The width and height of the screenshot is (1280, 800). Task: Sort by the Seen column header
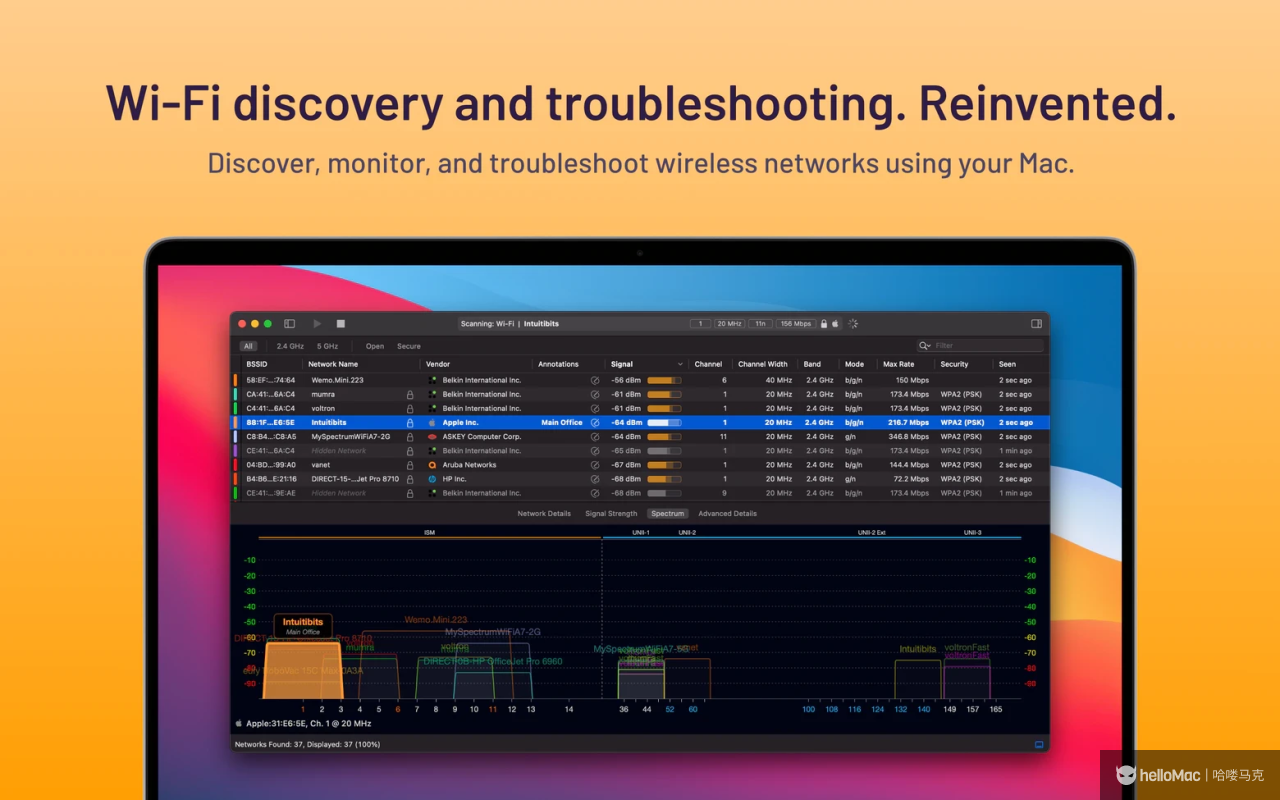(x=1007, y=364)
